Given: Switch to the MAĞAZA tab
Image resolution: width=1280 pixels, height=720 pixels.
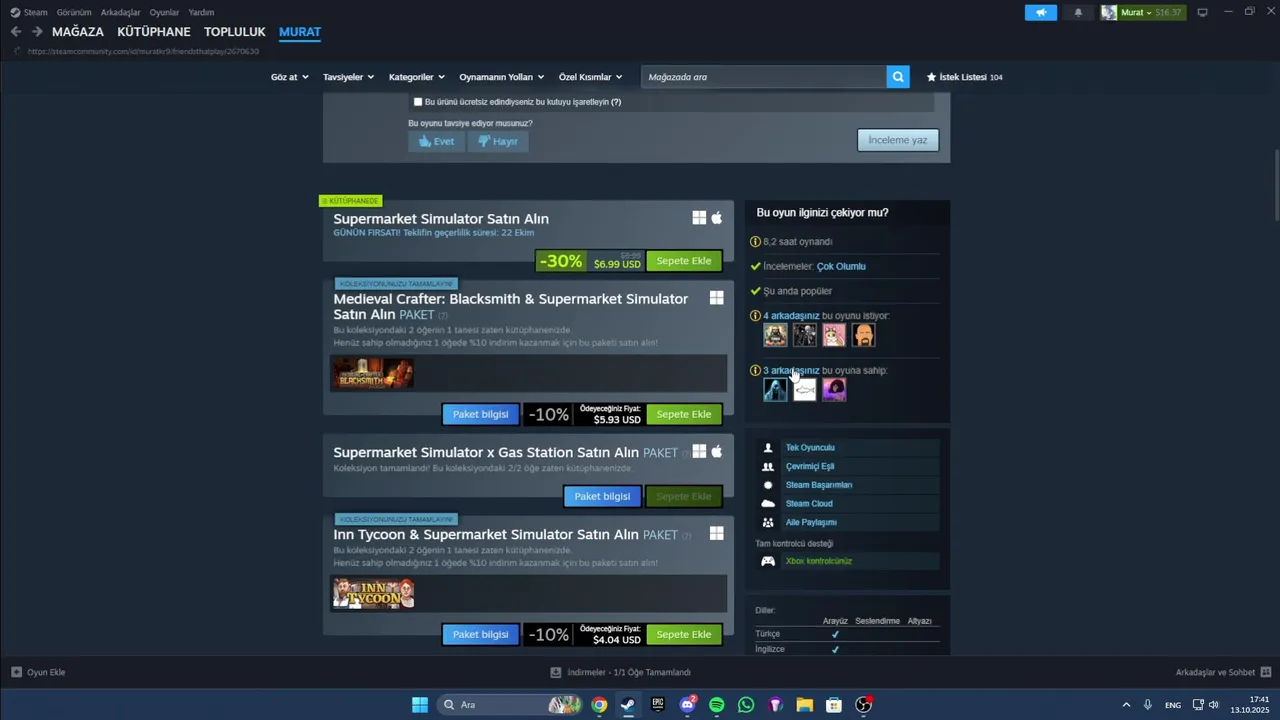Looking at the screenshot, I should pyautogui.click(x=78, y=32).
